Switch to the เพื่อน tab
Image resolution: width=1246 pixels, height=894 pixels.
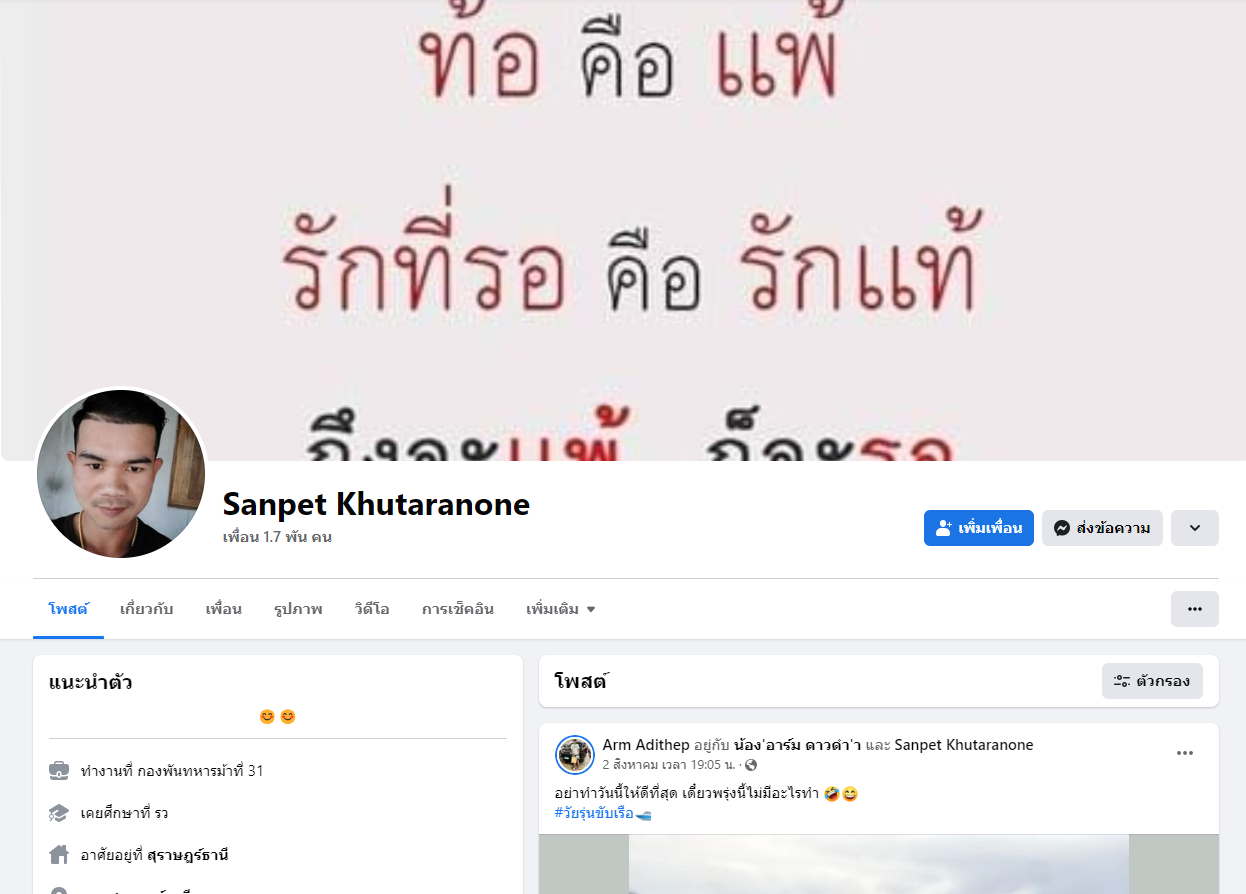pyautogui.click(x=224, y=609)
